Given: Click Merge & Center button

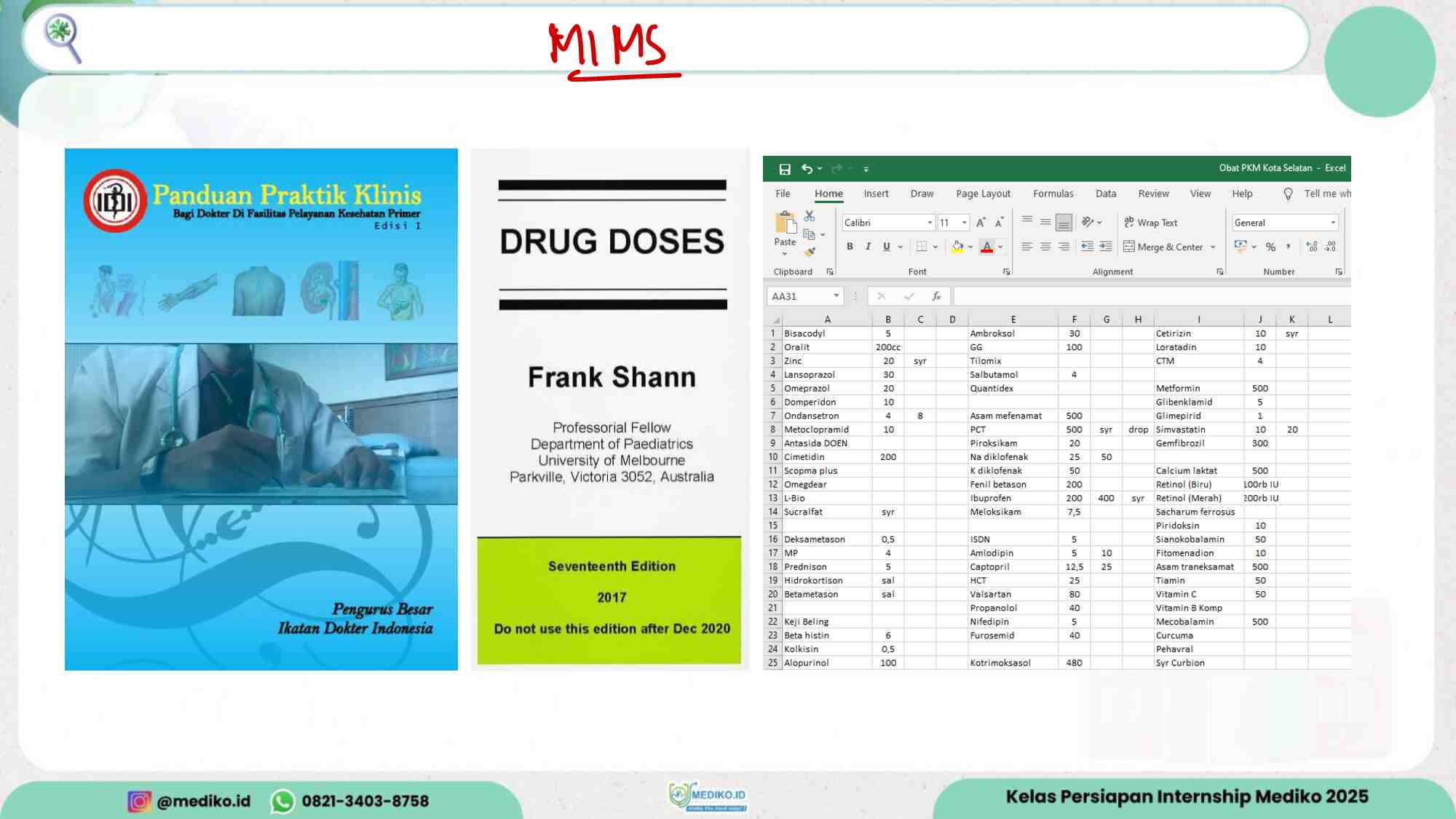Looking at the screenshot, I should [1163, 247].
